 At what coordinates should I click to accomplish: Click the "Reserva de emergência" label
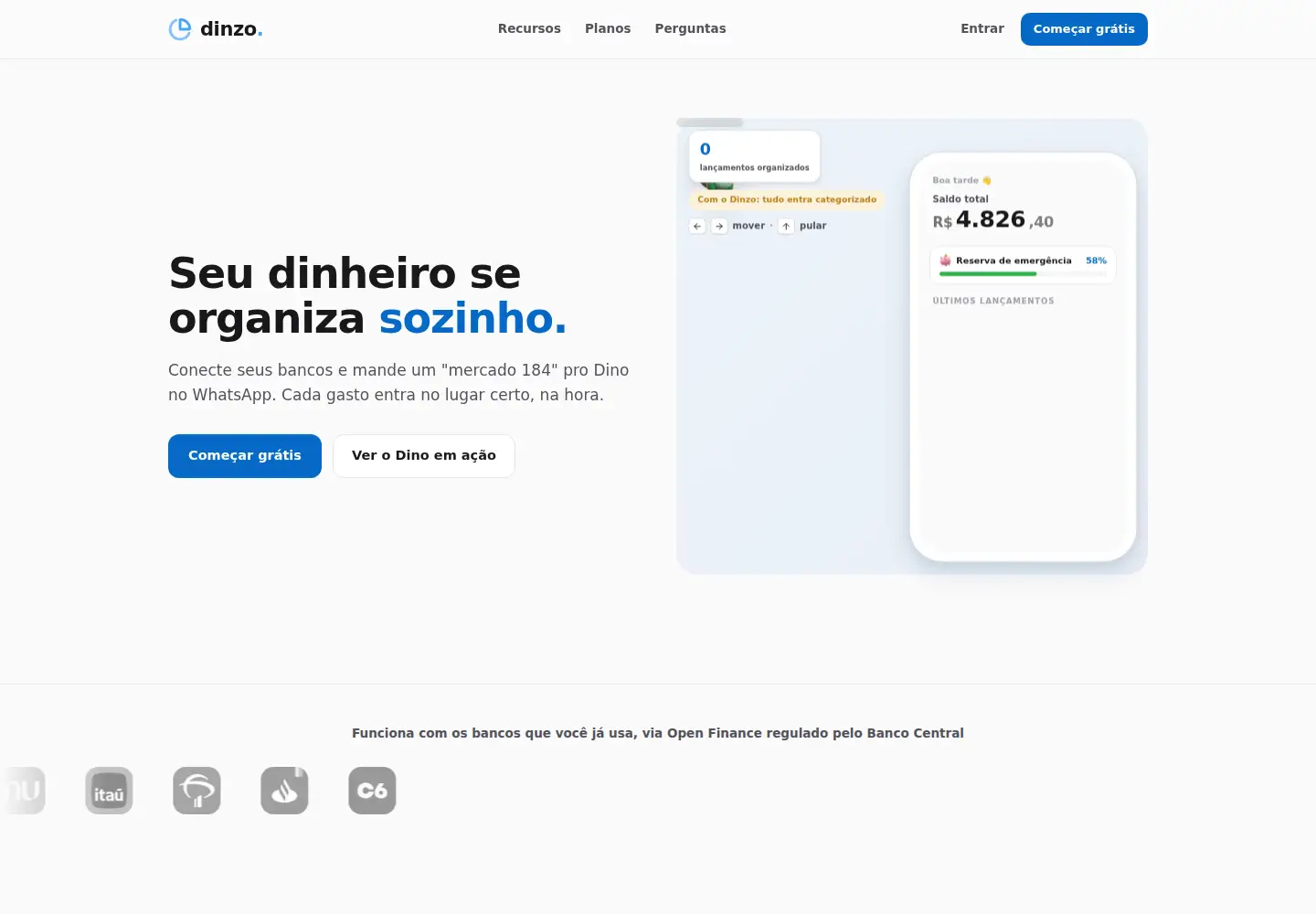pos(1014,260)
